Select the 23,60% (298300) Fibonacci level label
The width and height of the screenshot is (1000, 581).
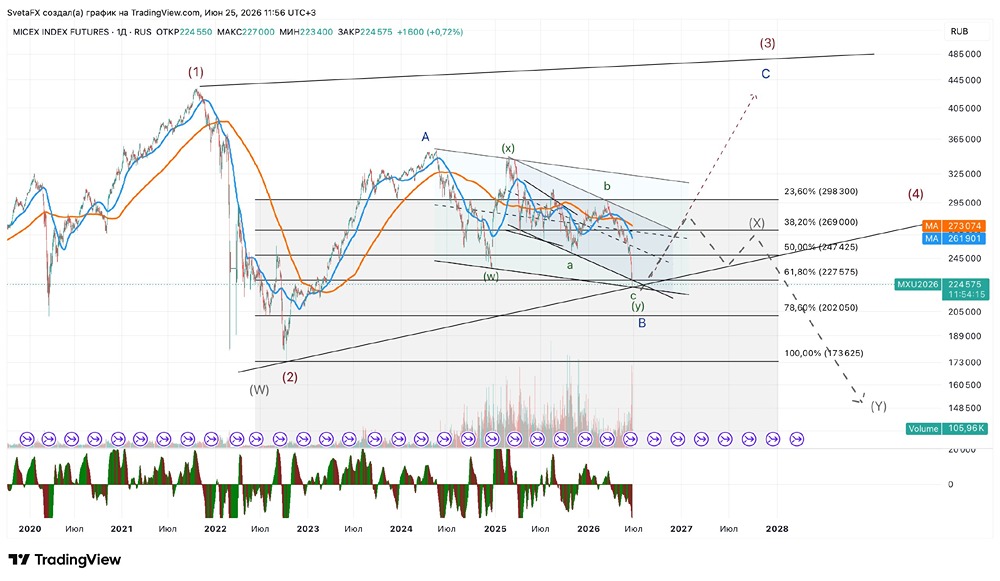821,191
